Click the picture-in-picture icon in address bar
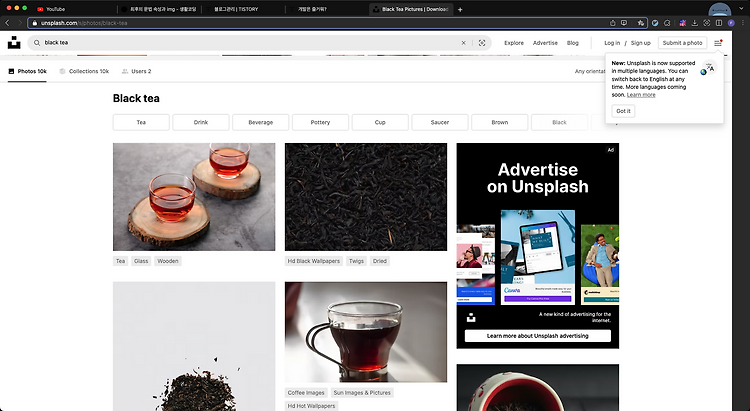750x411 pixels. (x=624, y=22)
